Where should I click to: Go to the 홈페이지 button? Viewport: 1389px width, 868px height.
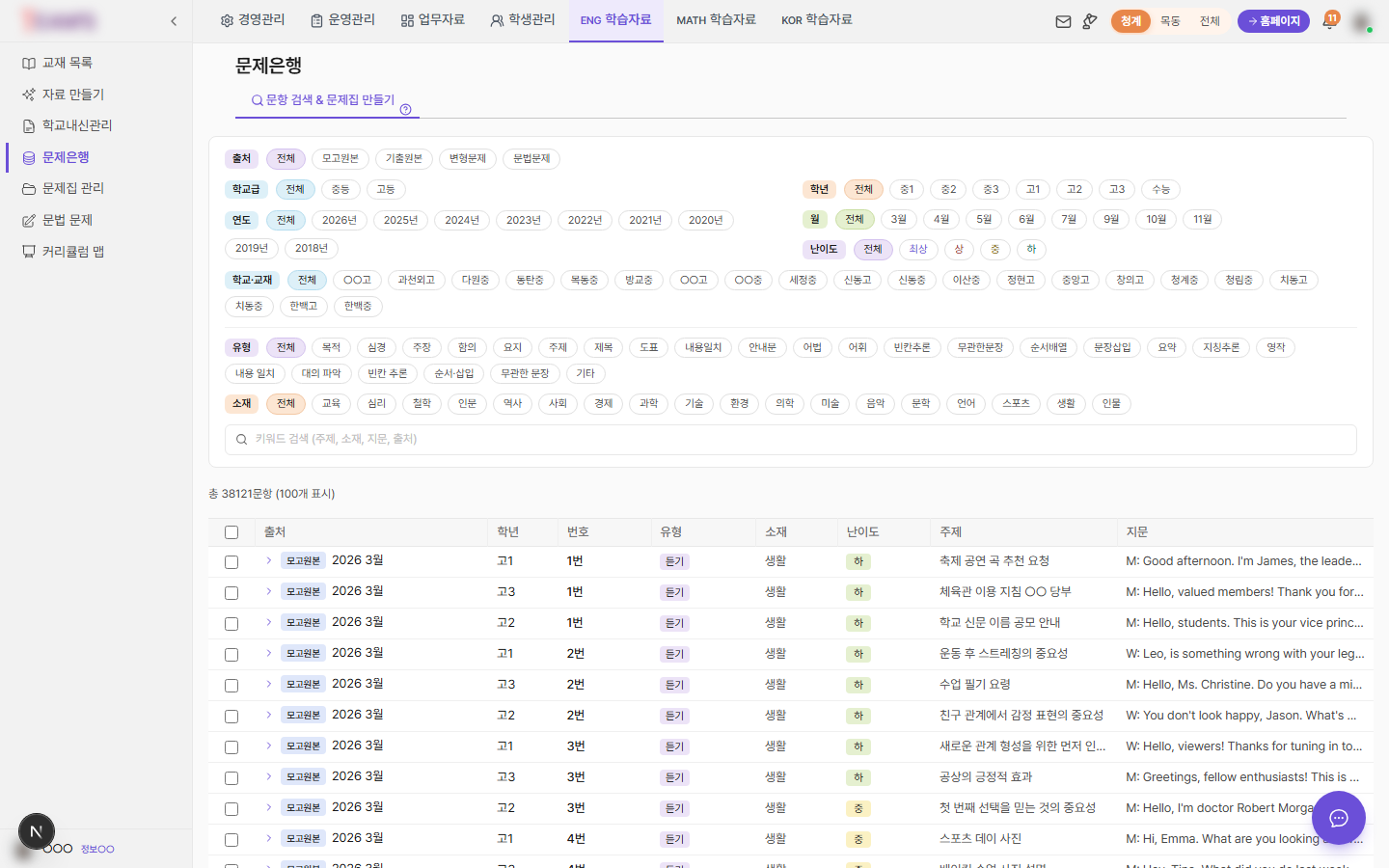(1273, 21)
